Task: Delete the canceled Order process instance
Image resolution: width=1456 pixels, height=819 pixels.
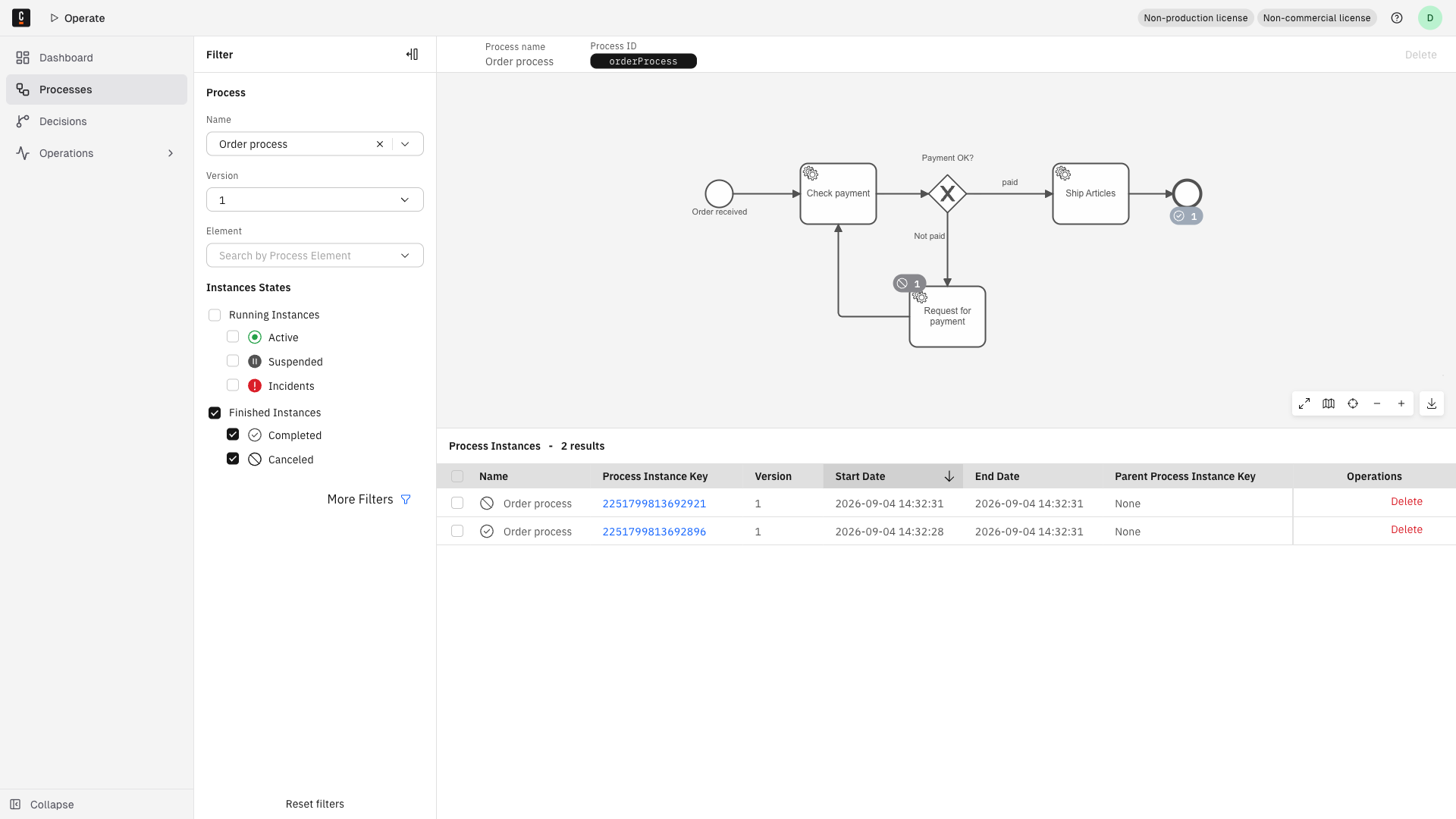Action: click(x=1407, y=501)
